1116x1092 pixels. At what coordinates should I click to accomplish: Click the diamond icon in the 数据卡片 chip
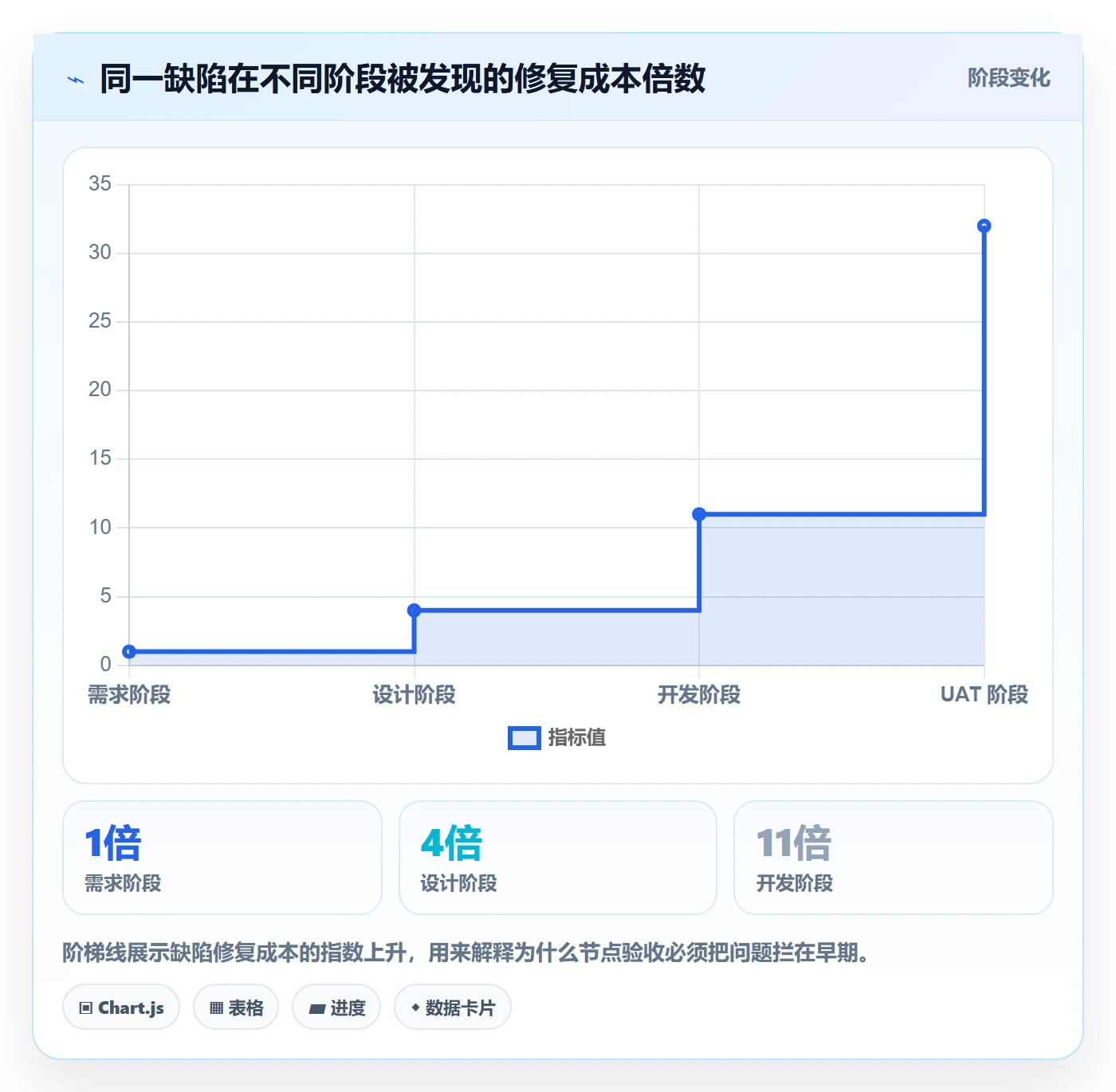tap(415, 1008)
